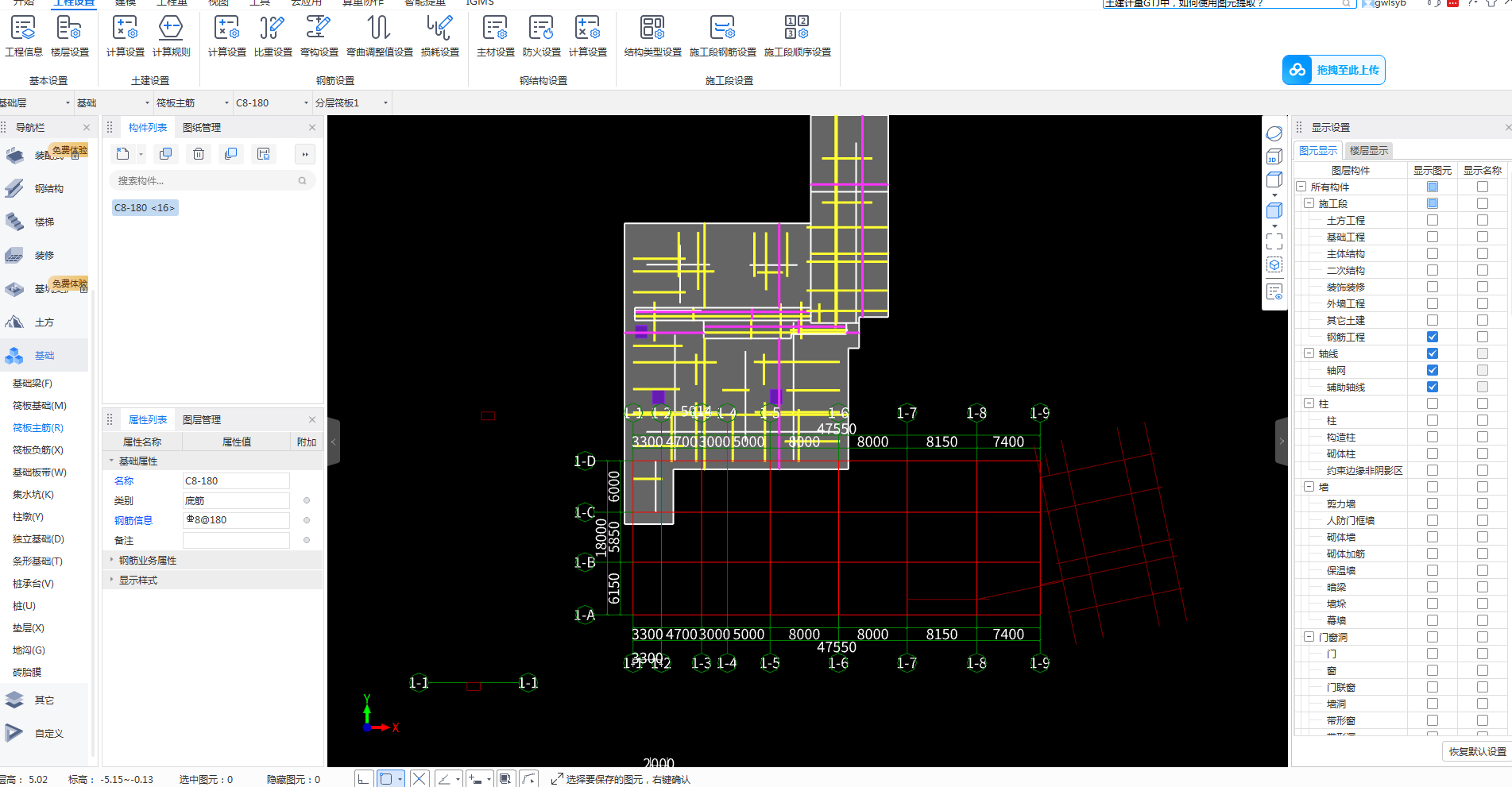This screenshot has height=787, width=1512.
Task: Open 弯曲调整值设置 tool
Action: tap(379, 36)
